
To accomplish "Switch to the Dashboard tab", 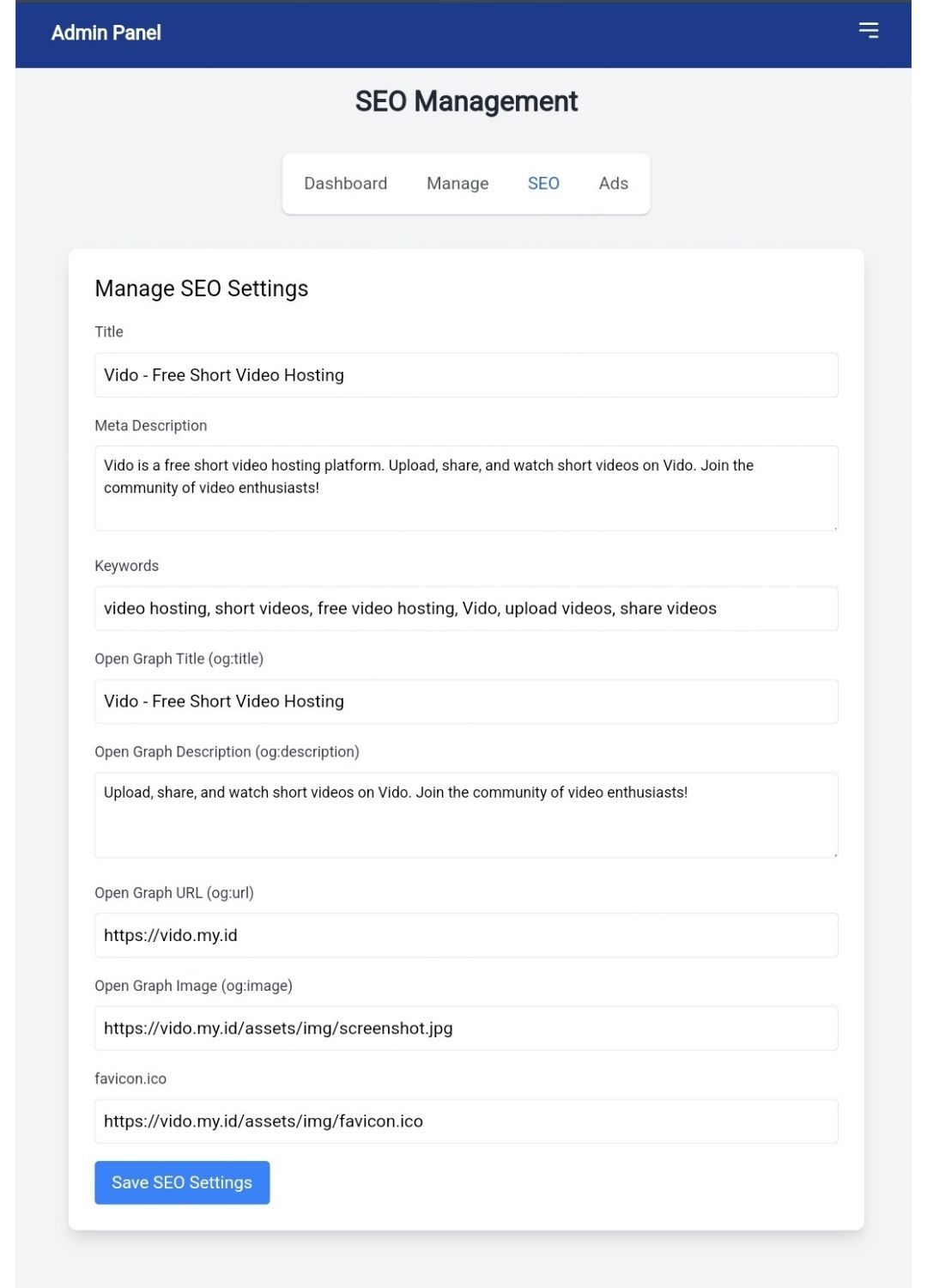I will pyautogui.click(x=346, y=184).
